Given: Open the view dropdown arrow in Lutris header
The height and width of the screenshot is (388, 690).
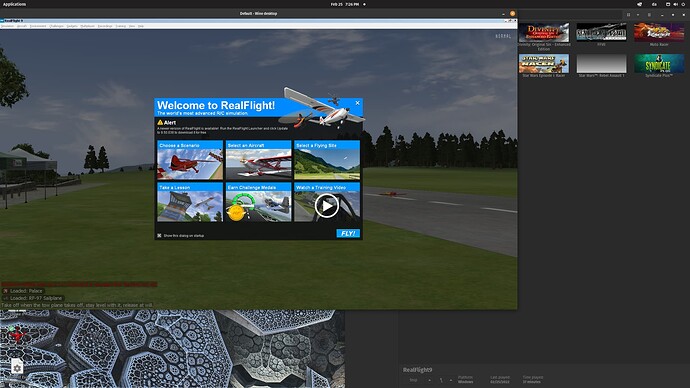Looking at the screenshot, I should pos(638,15).
